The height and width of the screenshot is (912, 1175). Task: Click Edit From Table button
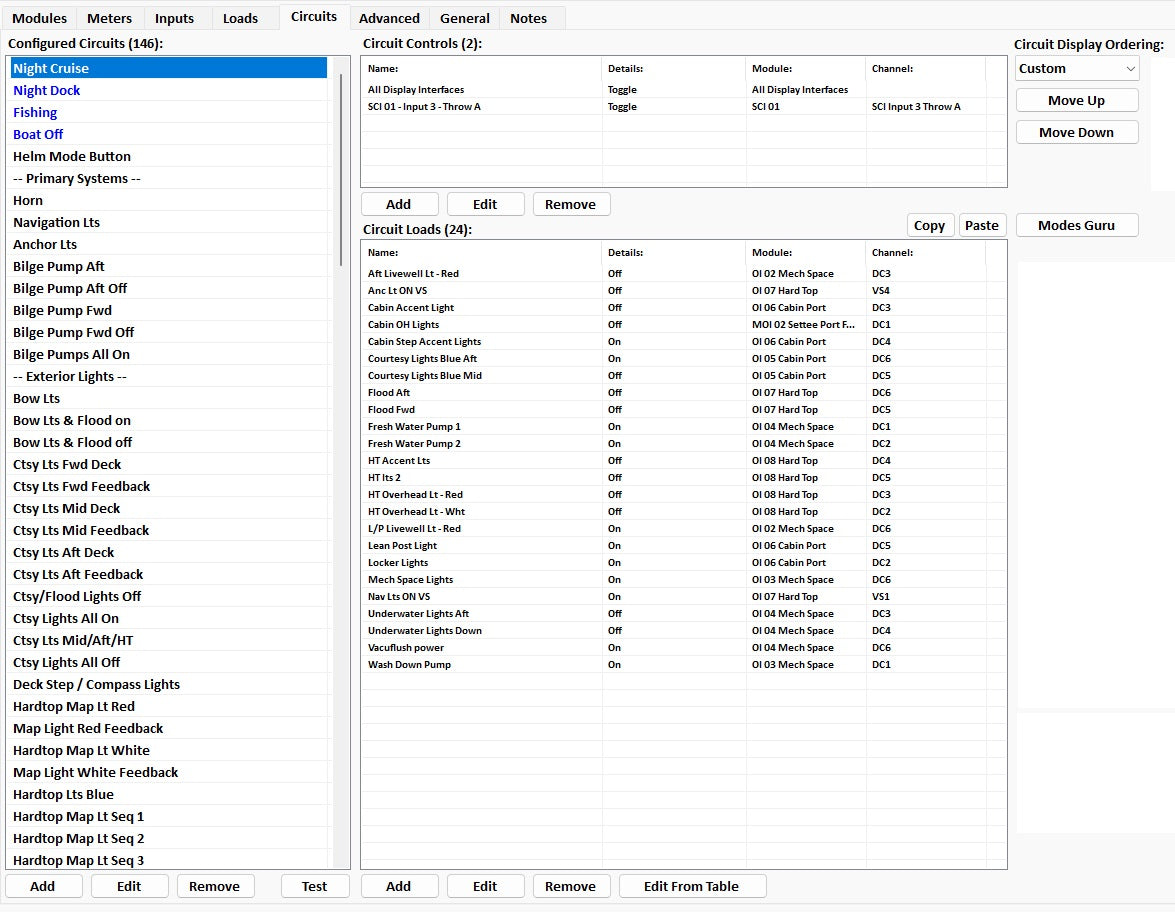[x=691, y=886]
